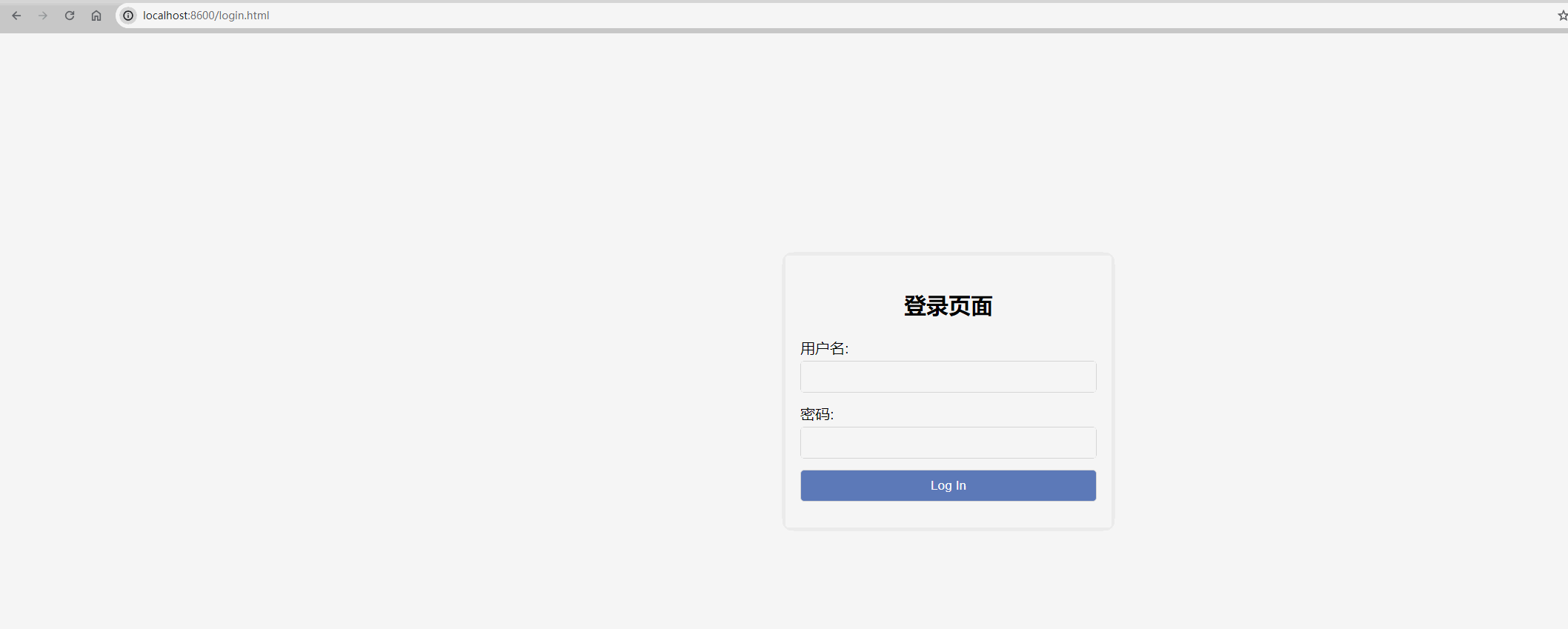1568x629 pixels.
Task: Submit with the Log In button
Action: [948, 485]
